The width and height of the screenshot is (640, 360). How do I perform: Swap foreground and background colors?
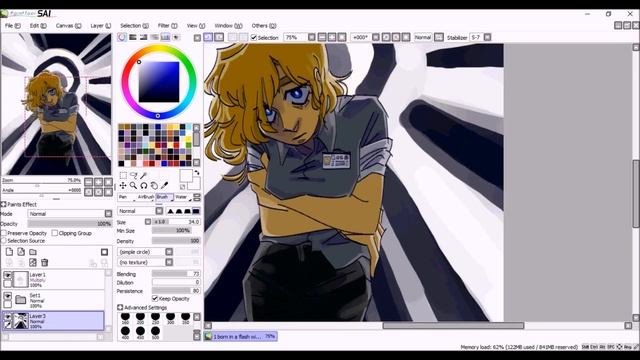pyautogui.click(x=197, y=173)
